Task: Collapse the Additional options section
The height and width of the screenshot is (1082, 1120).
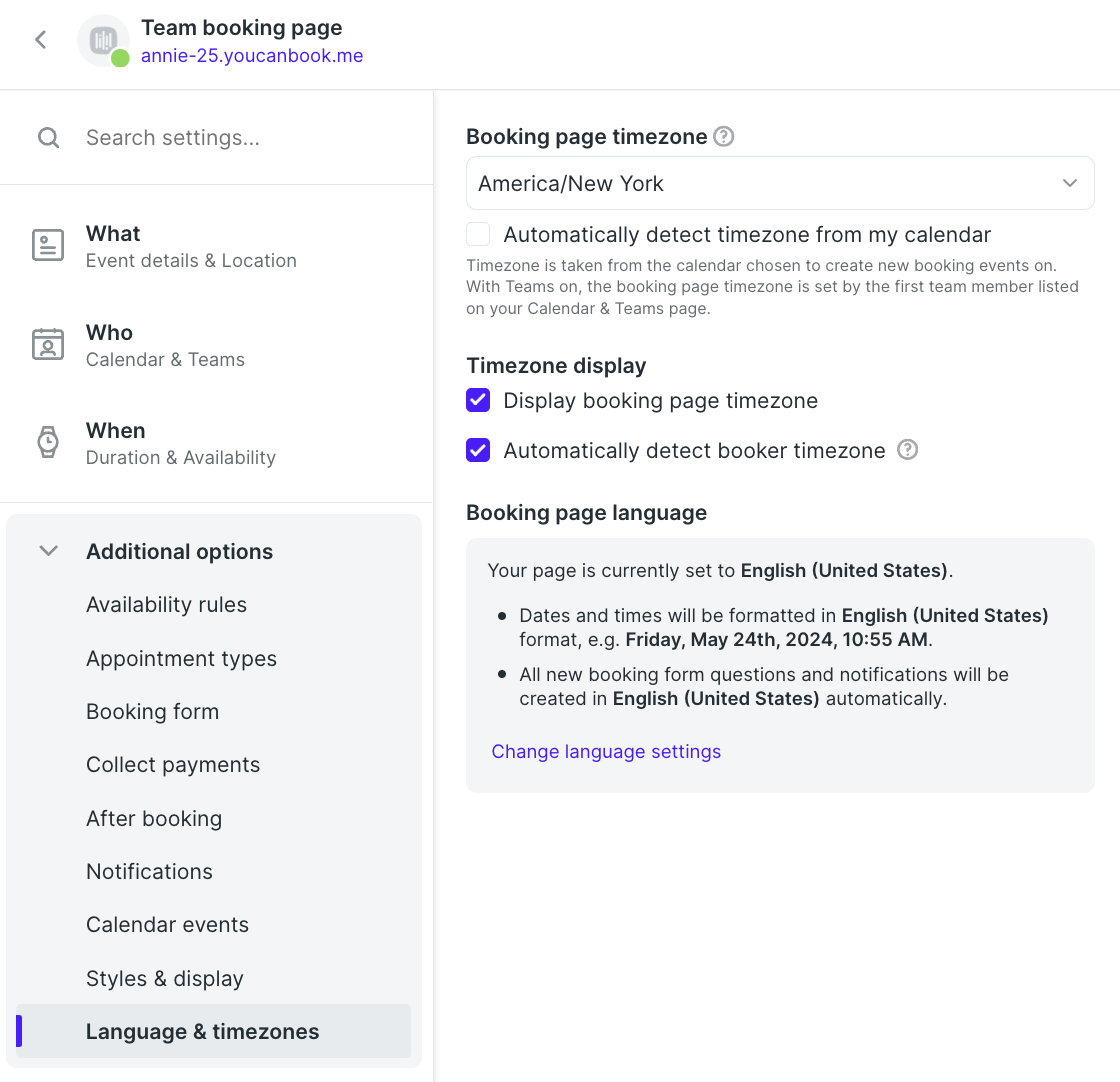Action: pyautogui.click(x=49, y=551)
